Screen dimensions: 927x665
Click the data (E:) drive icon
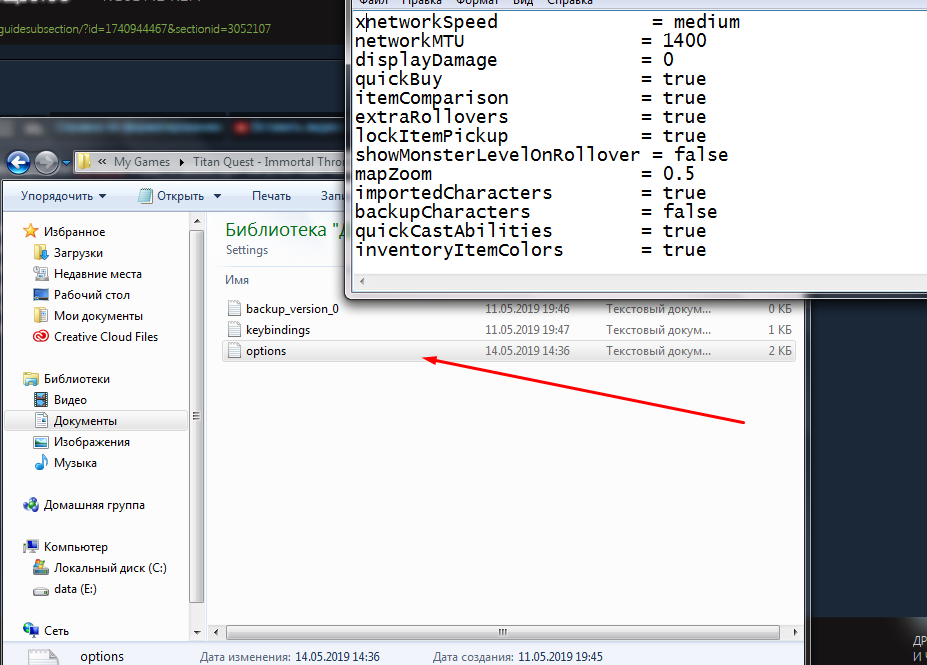41,589
